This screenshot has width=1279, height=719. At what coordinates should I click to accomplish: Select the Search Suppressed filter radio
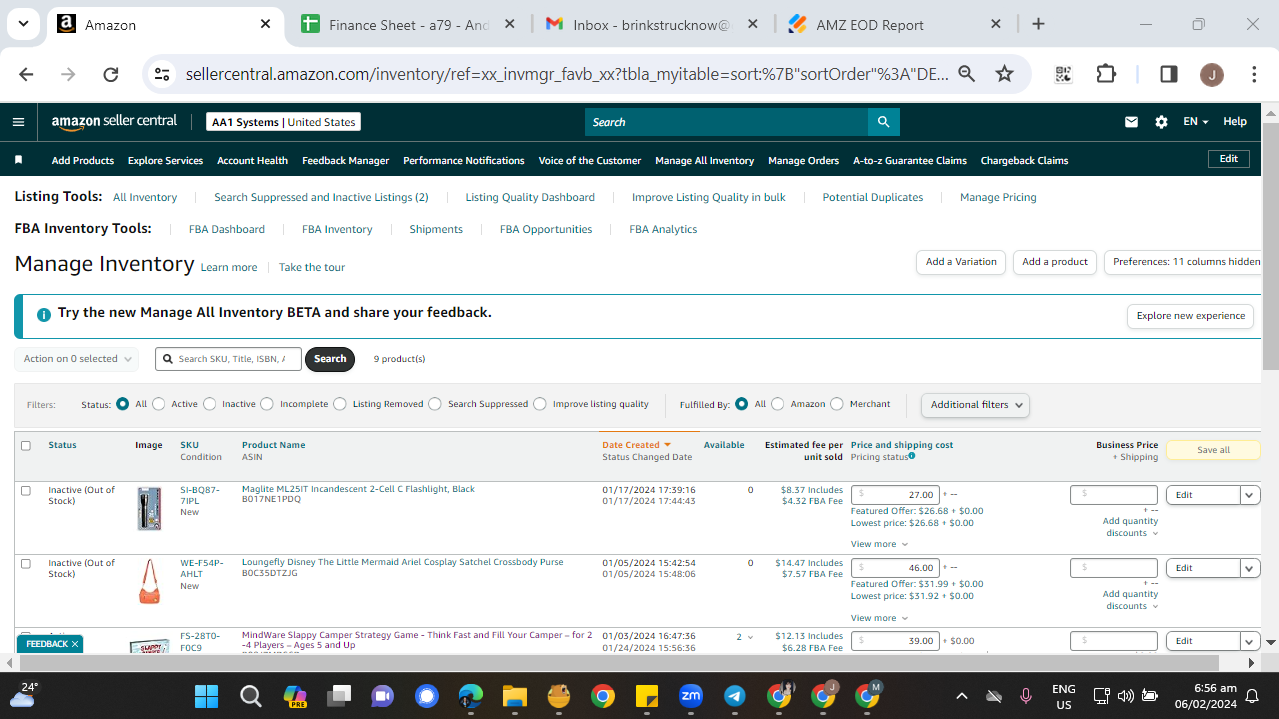coord(434,404)
